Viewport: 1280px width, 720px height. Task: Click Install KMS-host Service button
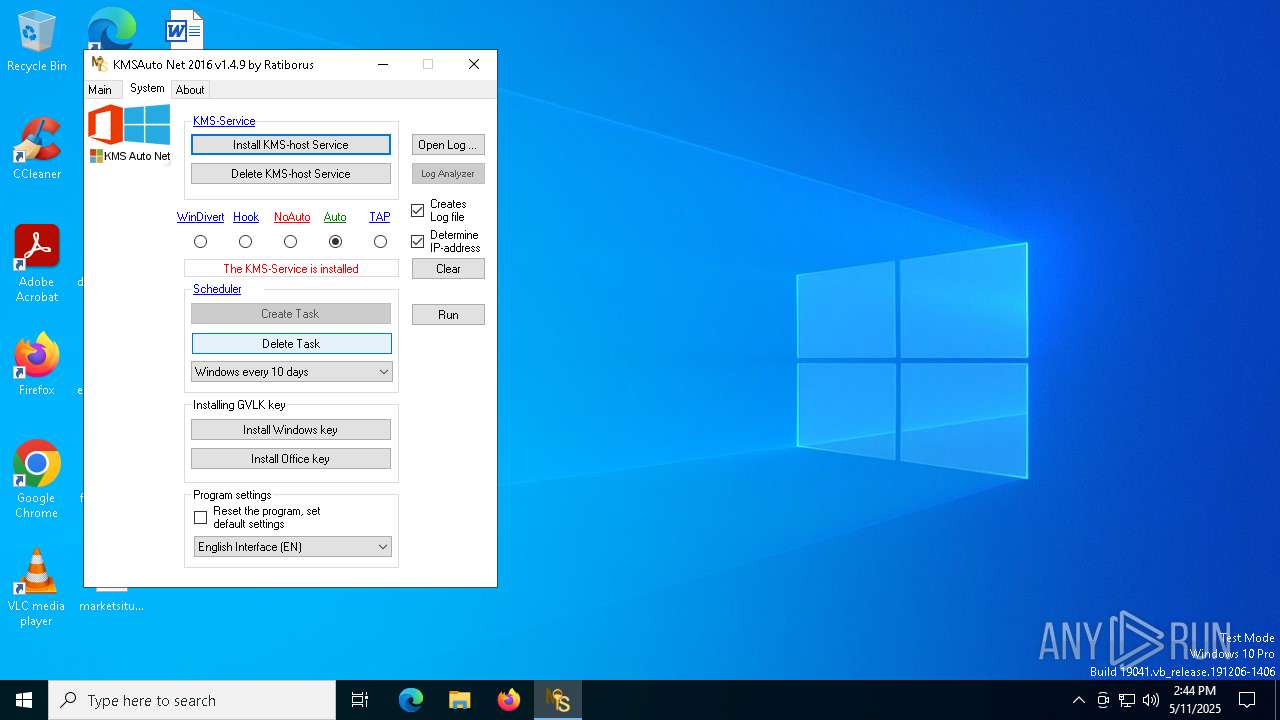tap(291, 145)
